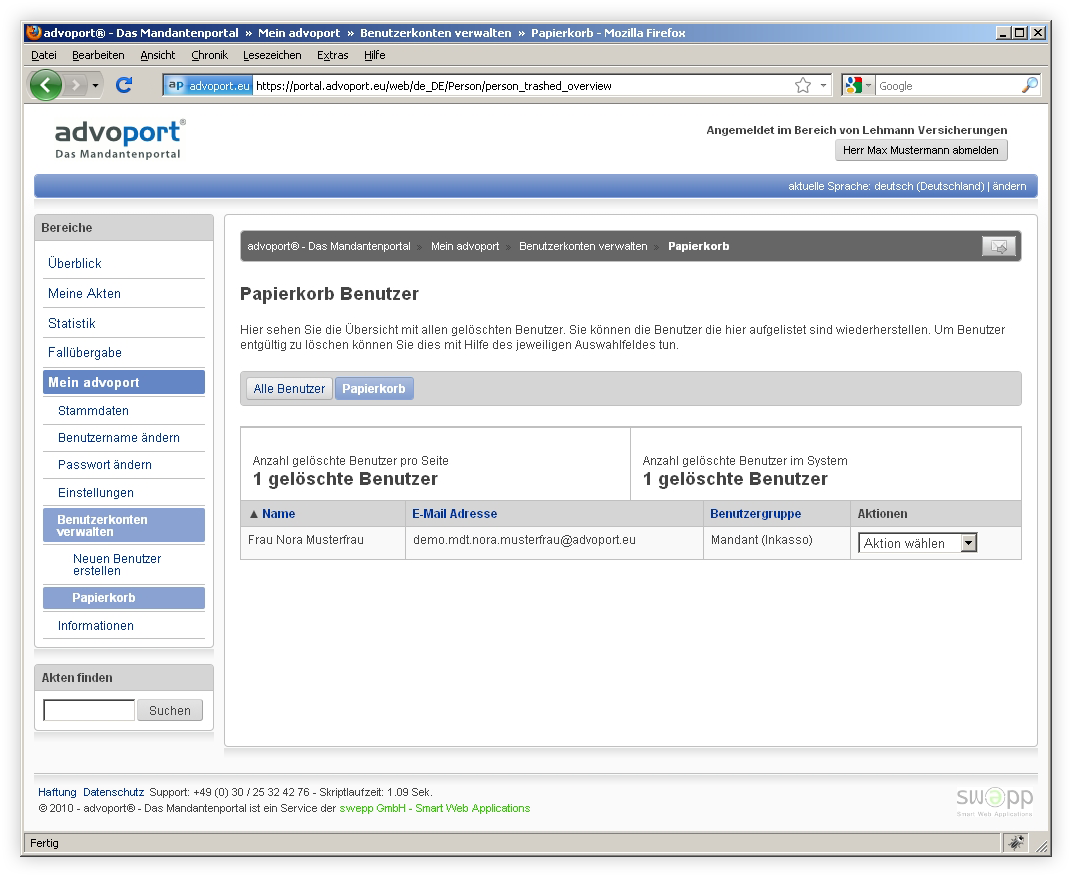The width and height of the screenshot is (1072, 877).
Task: Open the Hilfe menu
Action: click(x=375, y=55)
